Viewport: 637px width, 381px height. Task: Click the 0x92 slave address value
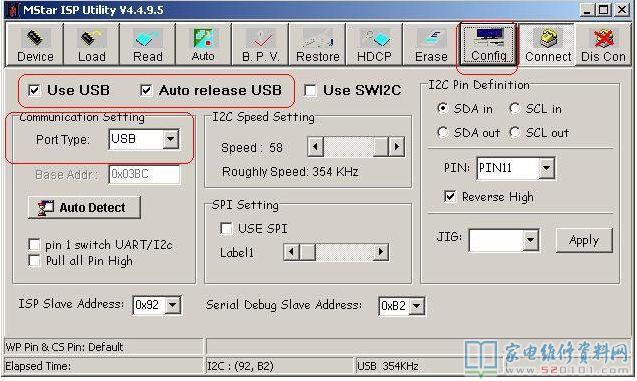point(149,305)
